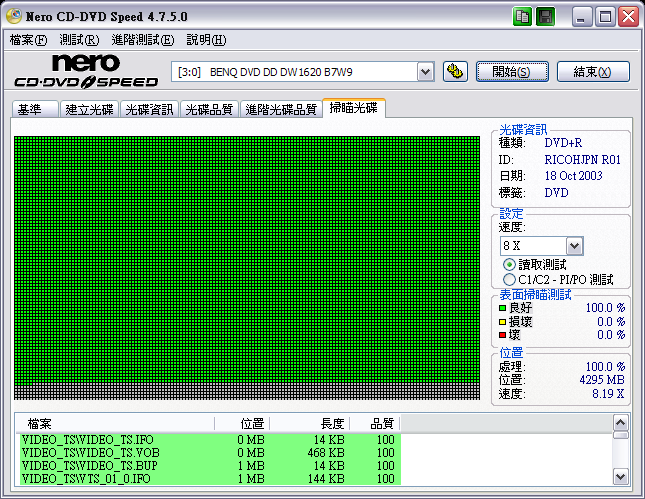645x499 pixels.
Task: Click the Nero disc icon in title bar
Action: pos(14,16)
